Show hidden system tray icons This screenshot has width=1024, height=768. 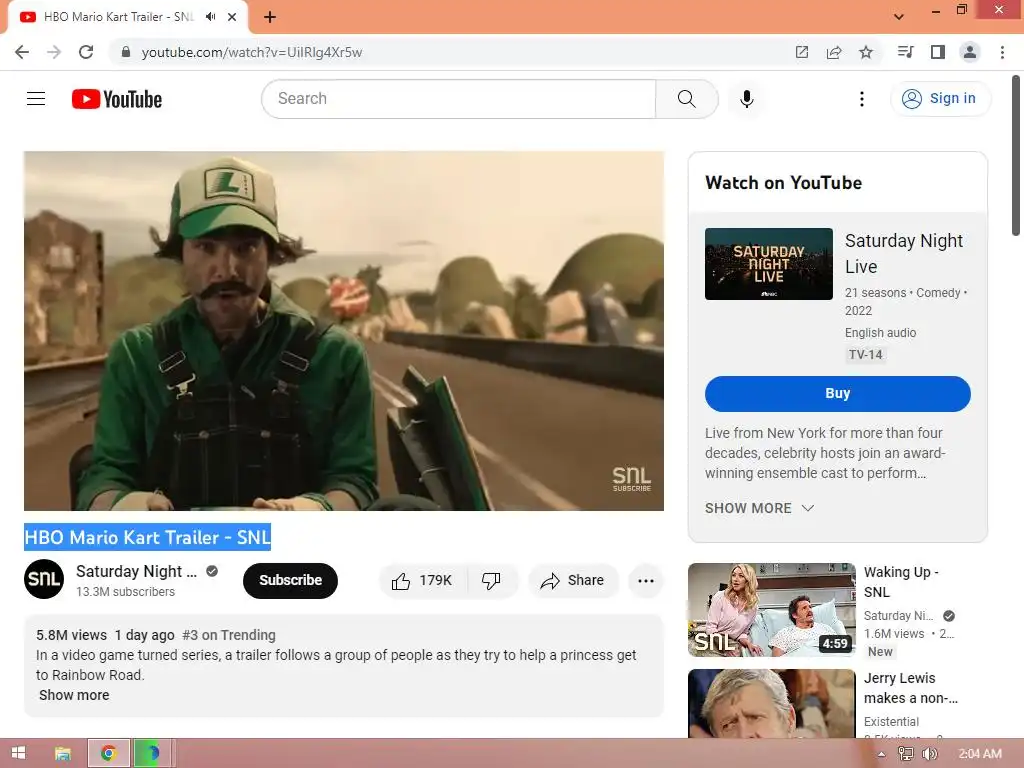click(x=882, y=754)
